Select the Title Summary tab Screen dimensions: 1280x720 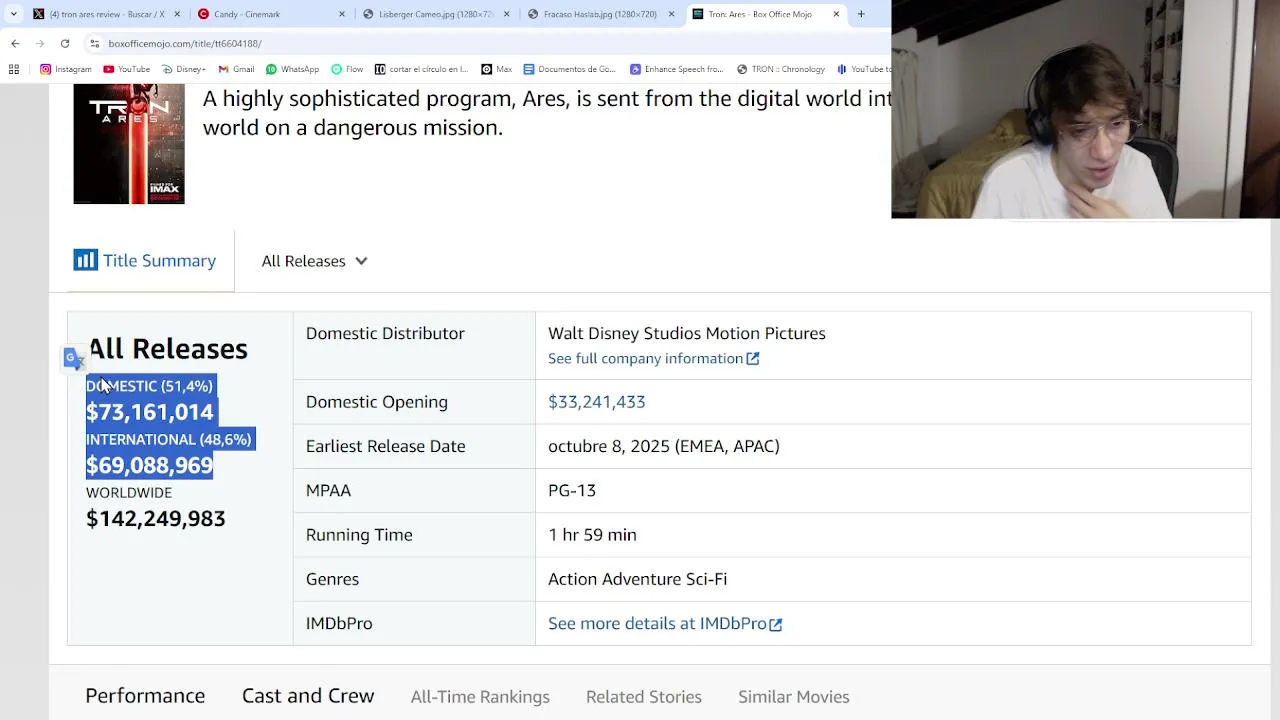pyautogui.click(x=145, y=261)
